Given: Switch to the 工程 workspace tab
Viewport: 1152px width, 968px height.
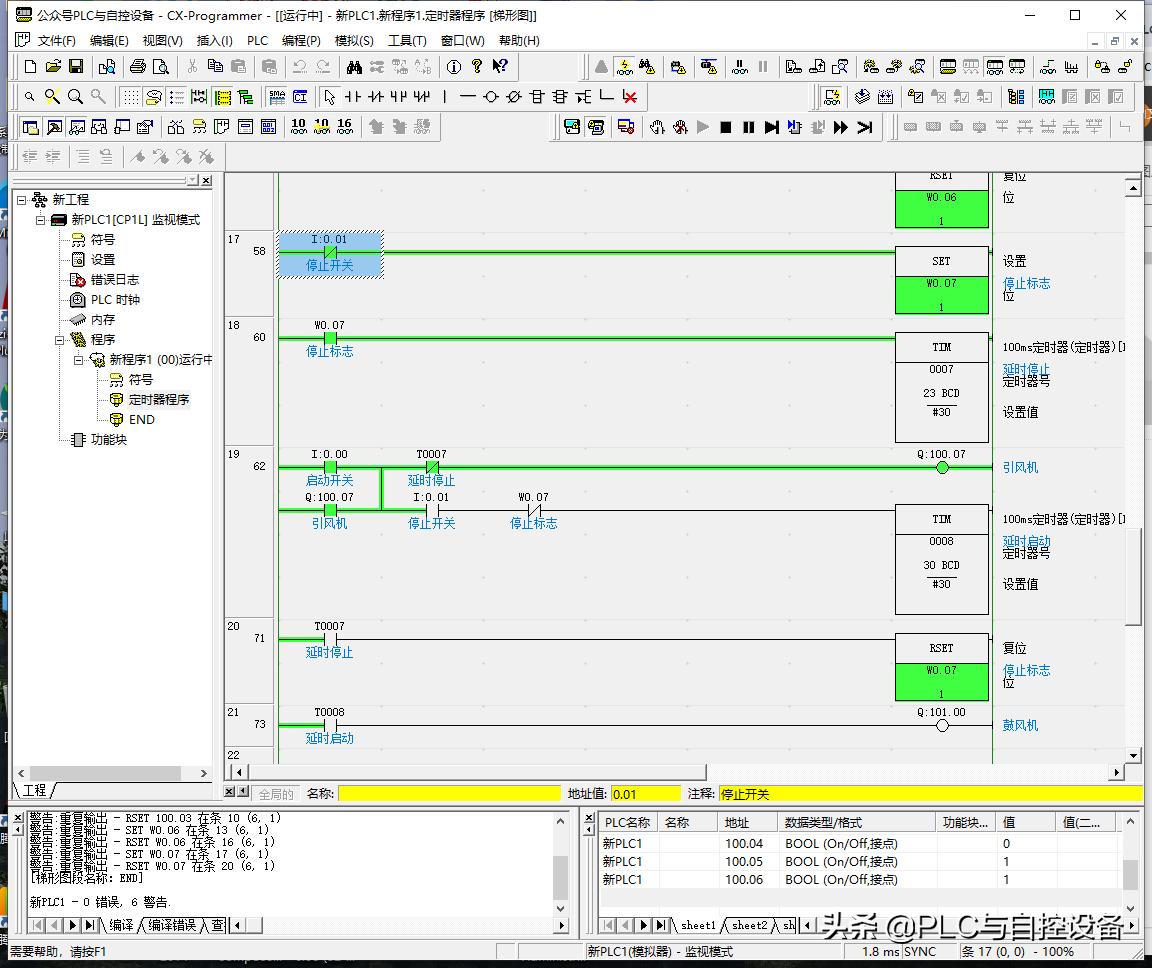Looking at the screenshot, I should (34, 790).
